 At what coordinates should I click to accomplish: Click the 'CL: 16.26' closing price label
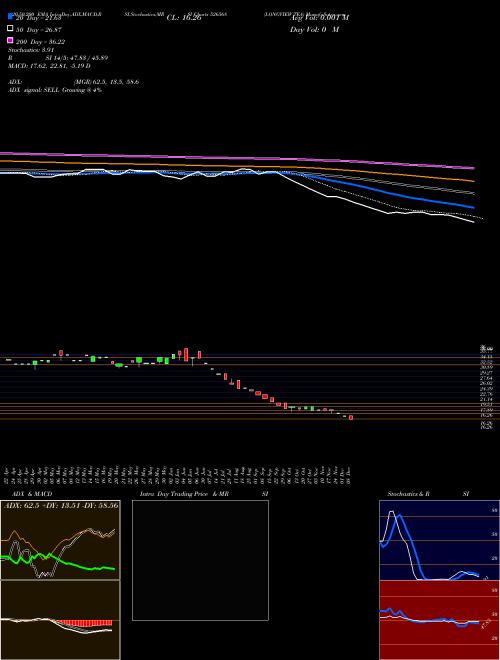click(x=184, y=18)
